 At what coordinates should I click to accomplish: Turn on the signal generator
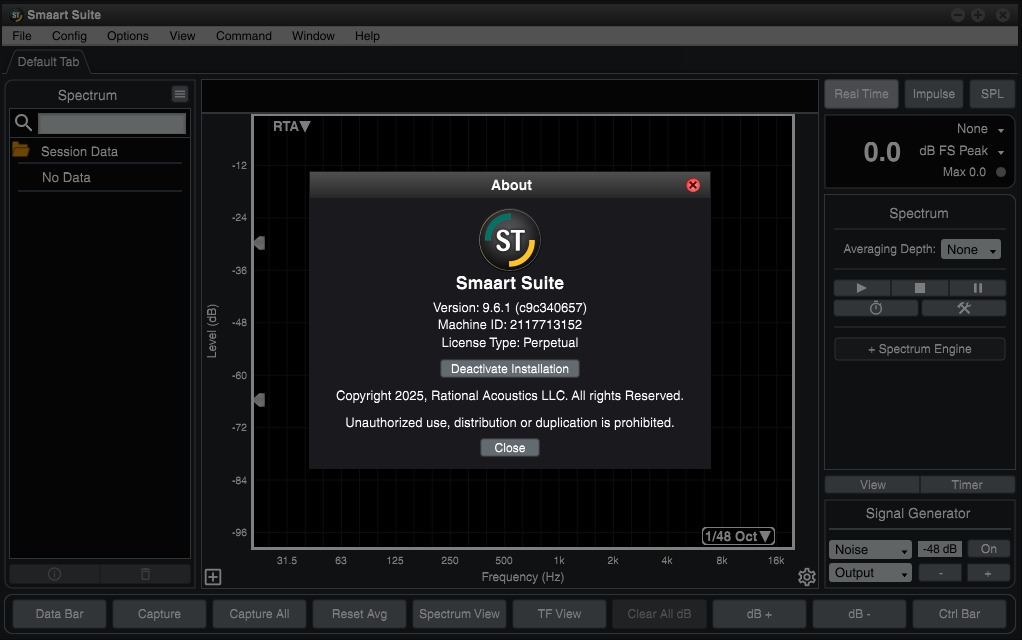pos(988,549)
